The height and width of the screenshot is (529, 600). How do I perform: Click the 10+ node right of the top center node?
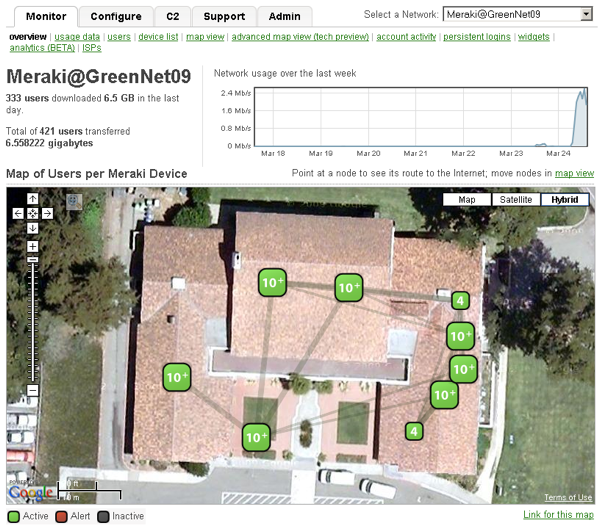[349, 287]
